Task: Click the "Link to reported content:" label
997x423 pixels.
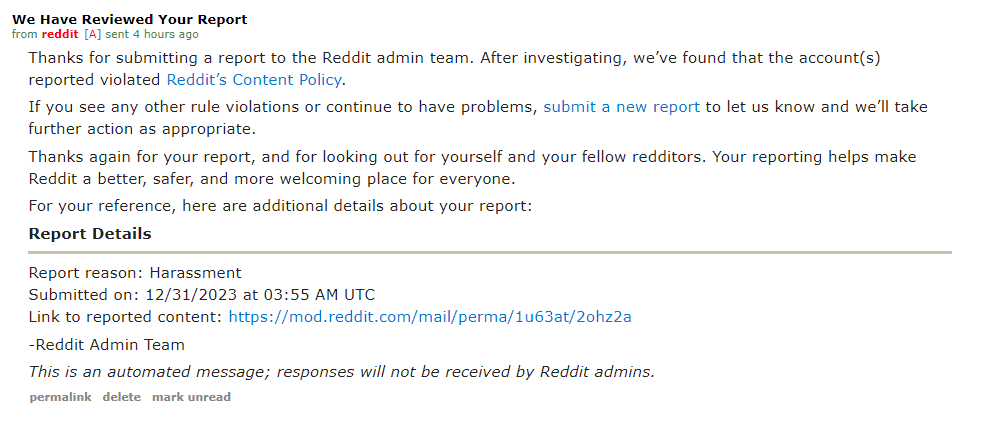Action: (x=126, y=317)
